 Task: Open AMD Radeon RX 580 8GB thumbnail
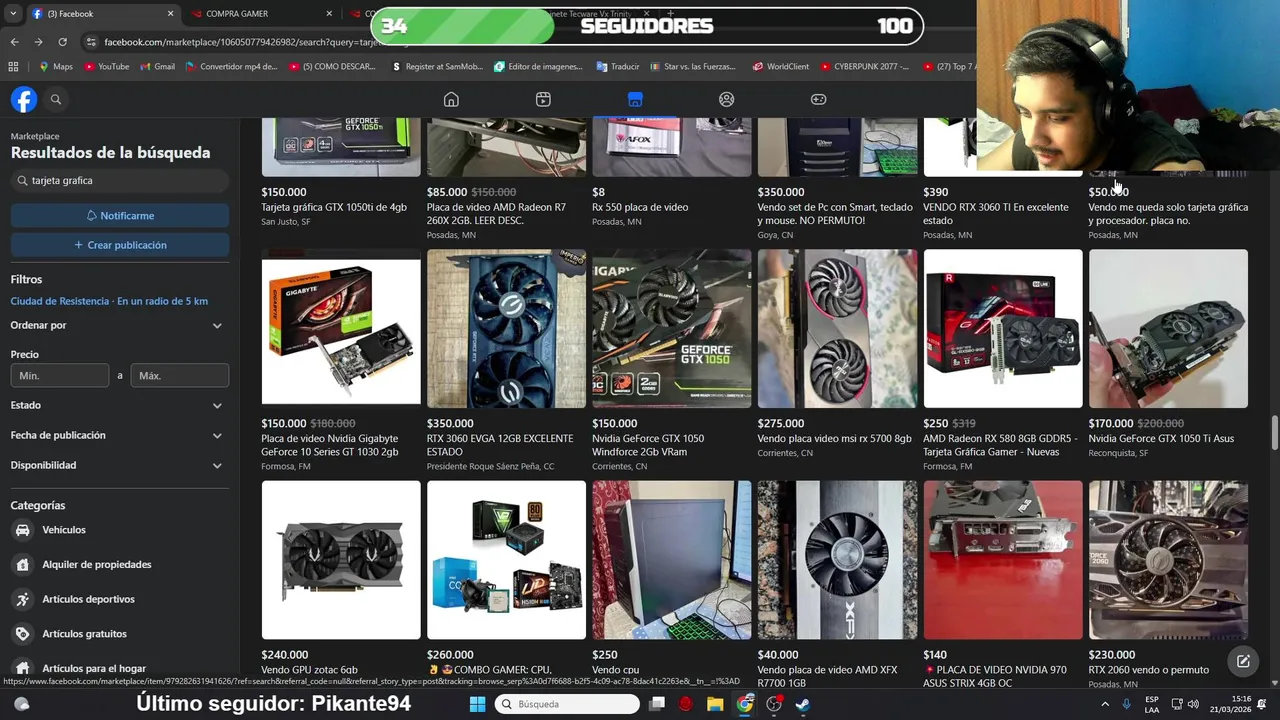1003,329
